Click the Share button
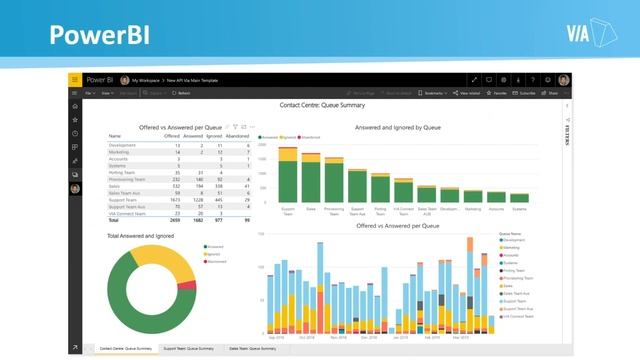The width and height of the screenshot is (640, 360). coord(549,93)
